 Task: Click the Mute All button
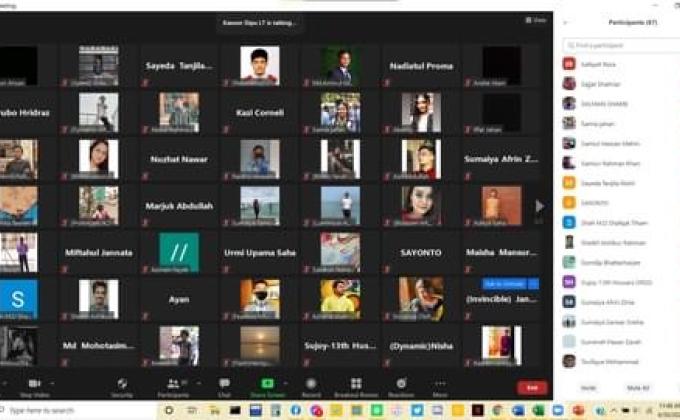tap(637, 388)
